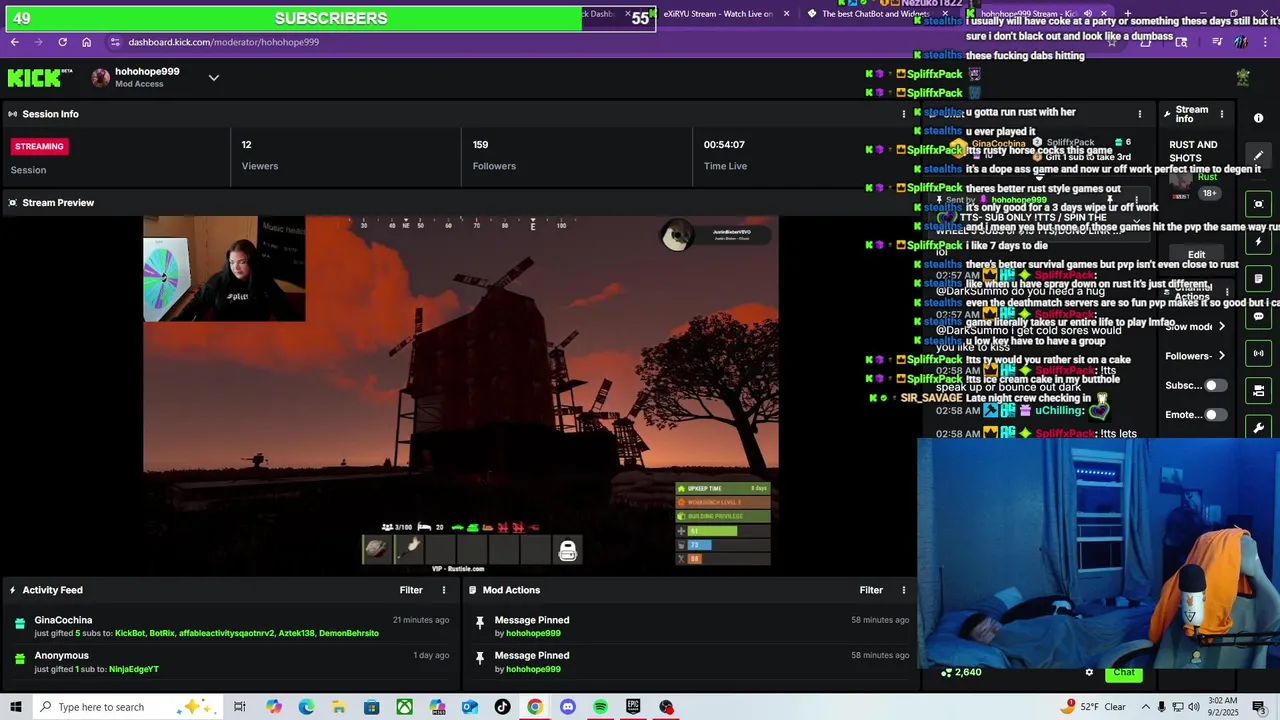Open the browser home page icon
The width and height of the screenshot is (1280, 720).
pyautogui.click(x=86, y=42)
